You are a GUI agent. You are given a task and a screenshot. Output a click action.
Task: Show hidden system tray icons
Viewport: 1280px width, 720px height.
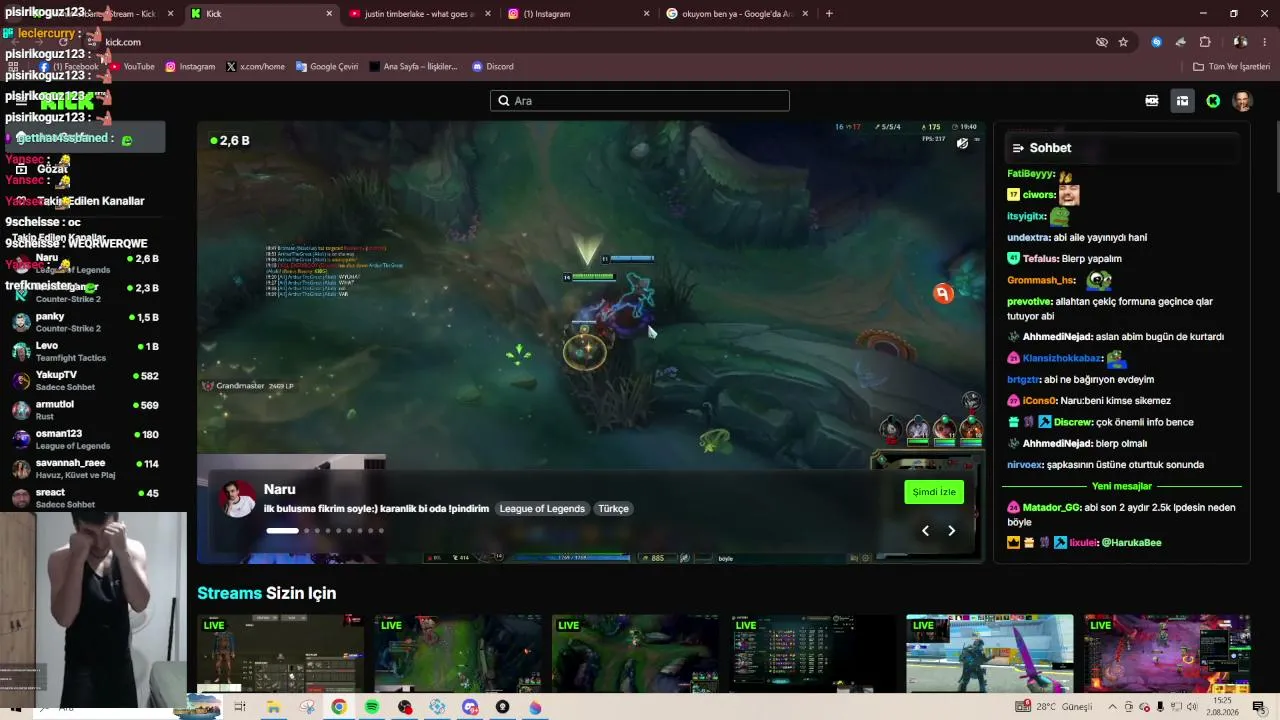coord(1112,707)
